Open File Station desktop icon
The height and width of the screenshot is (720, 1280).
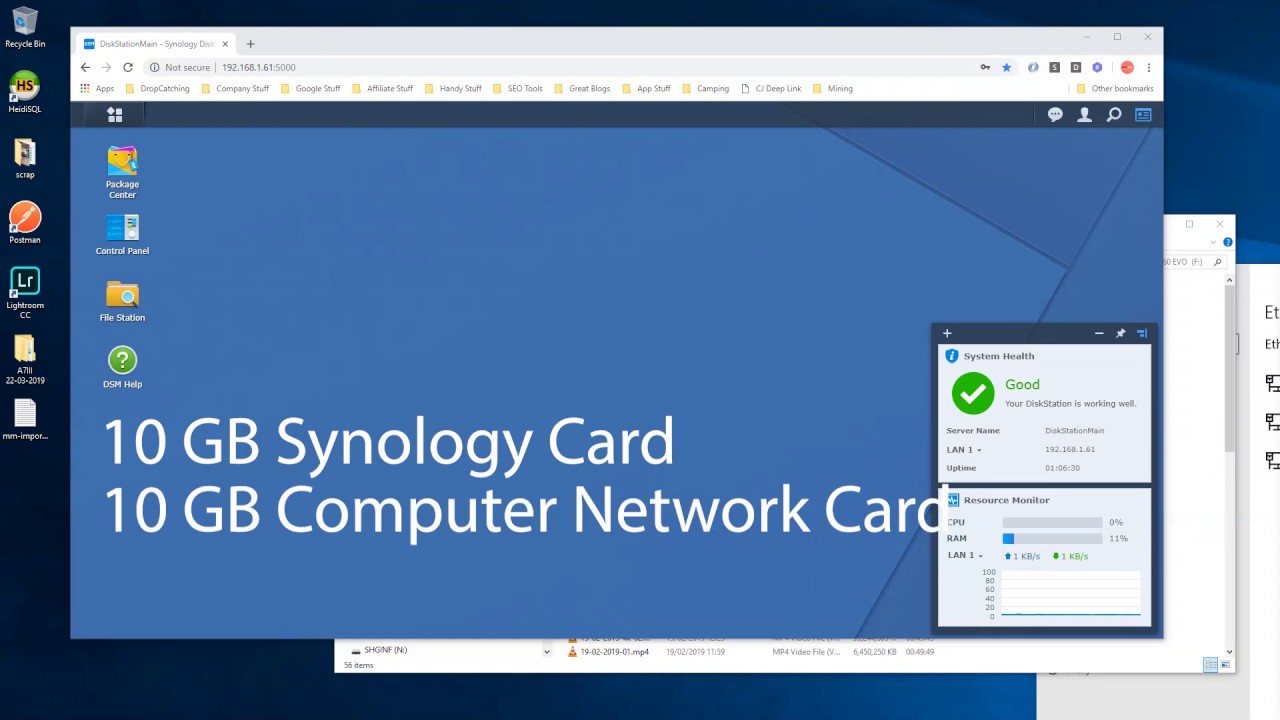click(122, 301)
